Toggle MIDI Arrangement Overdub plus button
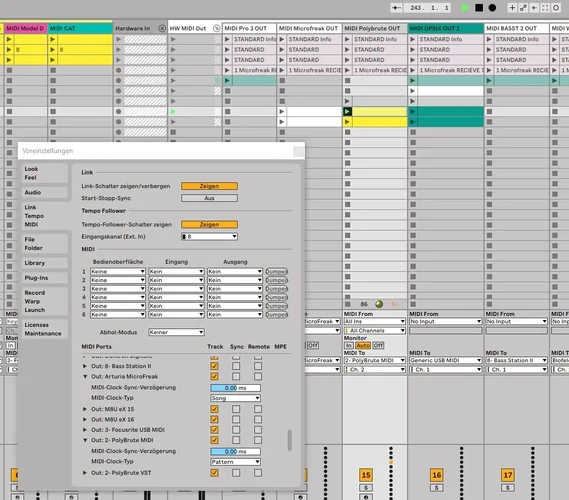 [512, 8]
